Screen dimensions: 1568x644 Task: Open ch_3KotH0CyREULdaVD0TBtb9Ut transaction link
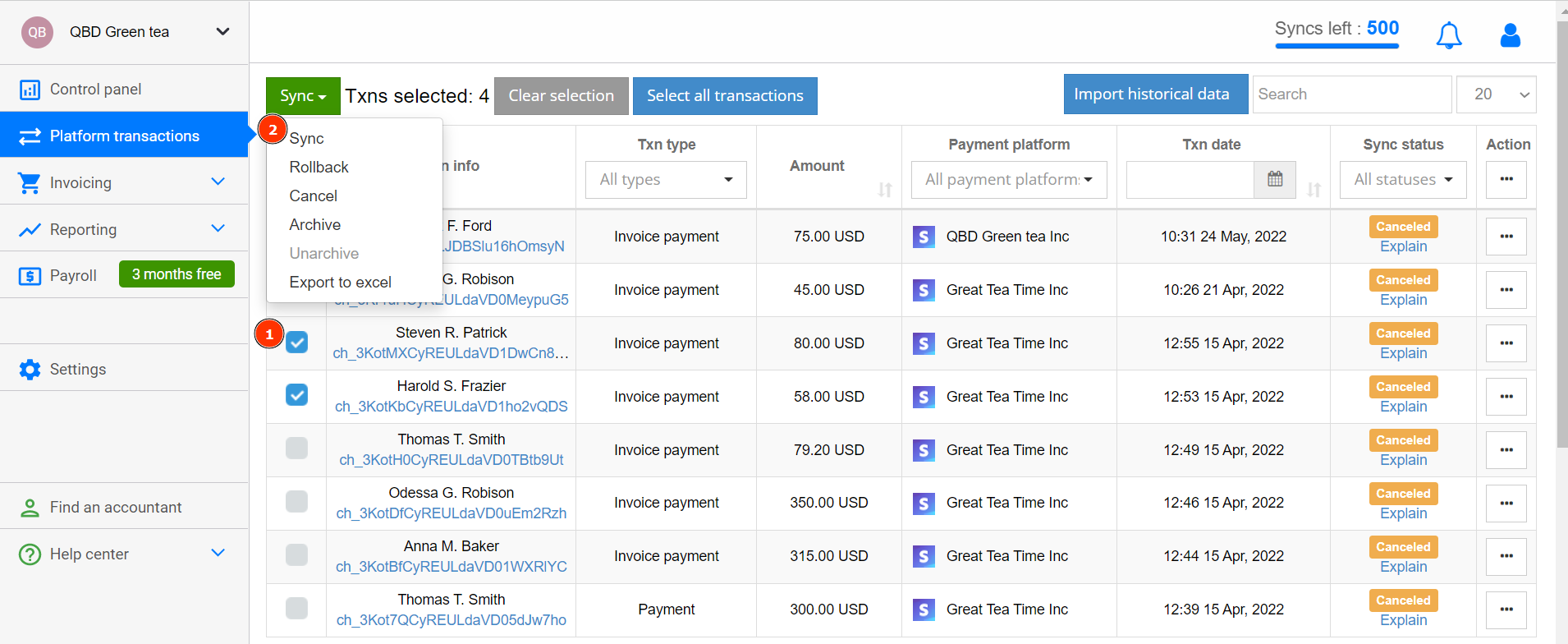(452, 460)
